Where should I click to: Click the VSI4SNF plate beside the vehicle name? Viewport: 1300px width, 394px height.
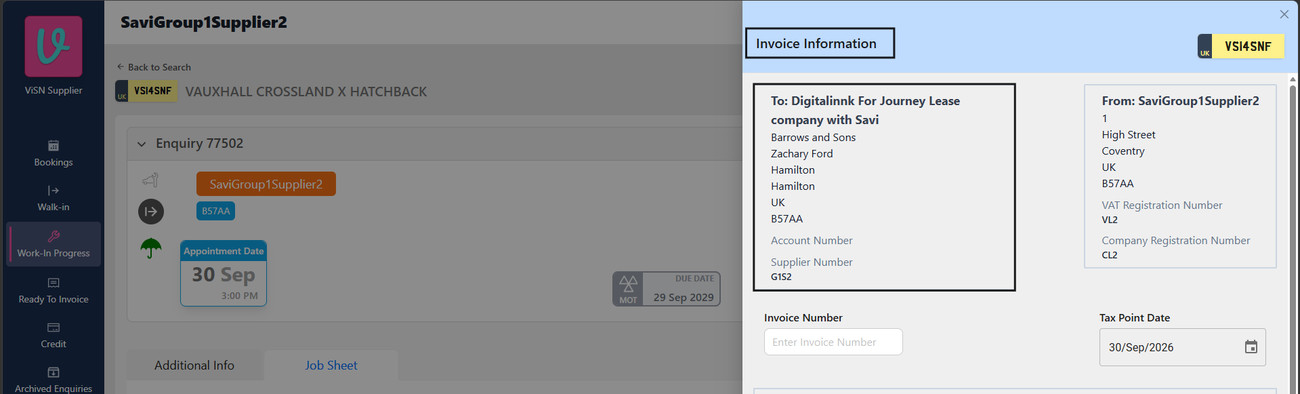coord(147,92)
